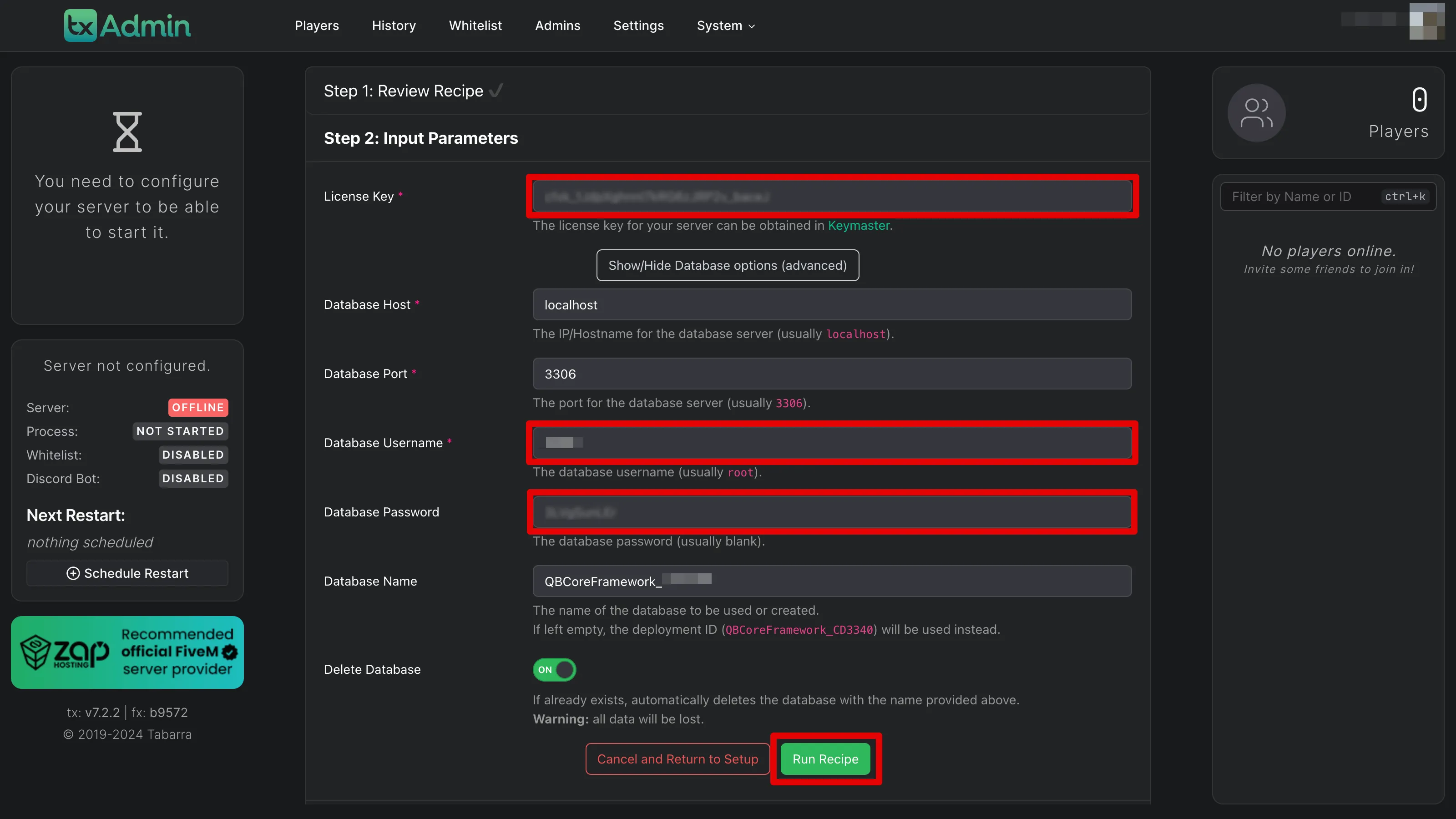
Task: Open the Players menu tab
Action: point(317,25)
